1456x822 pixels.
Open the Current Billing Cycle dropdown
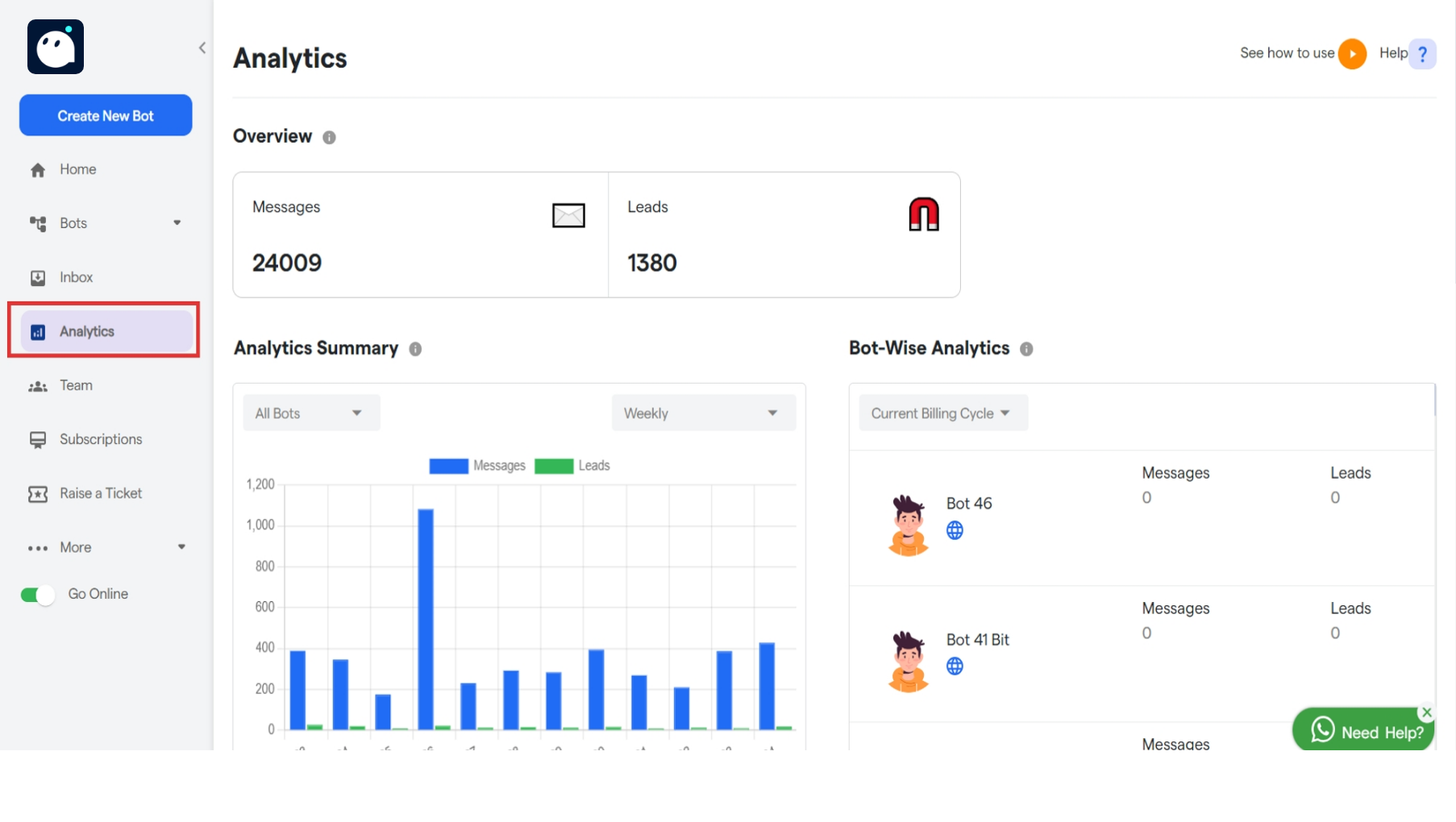point(942,412)
